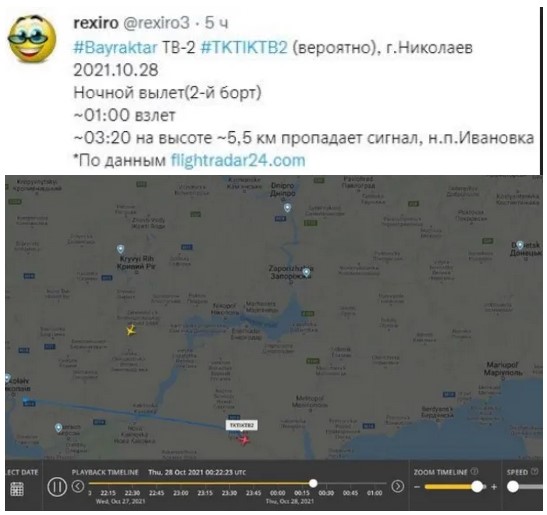Click the speed slider handle
The image size is (547, 515).
[513, 486]
